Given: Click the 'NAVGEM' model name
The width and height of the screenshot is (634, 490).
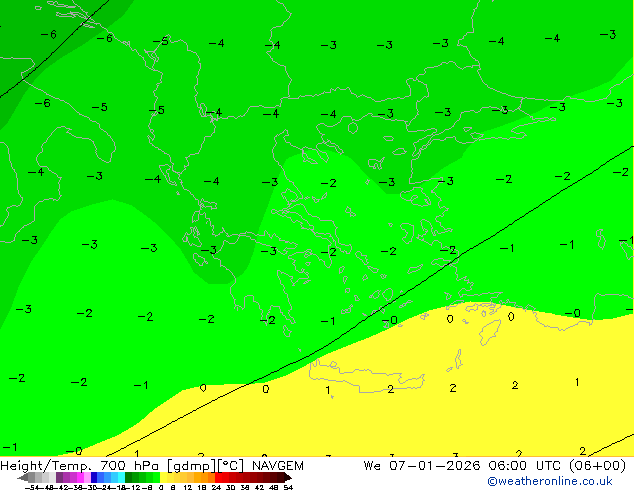Looking at the screenshot, I should tap(277, 466).
